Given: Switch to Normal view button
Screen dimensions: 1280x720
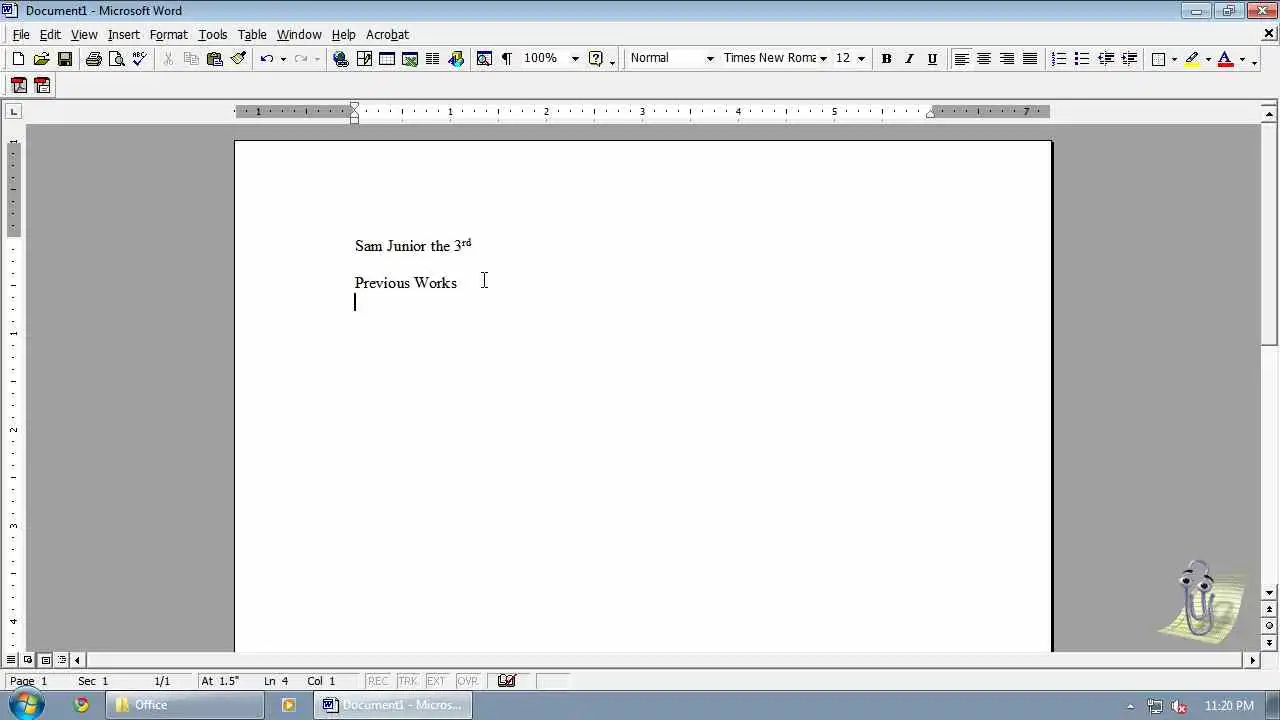Looking at the screenshot, I should point(12,660).
